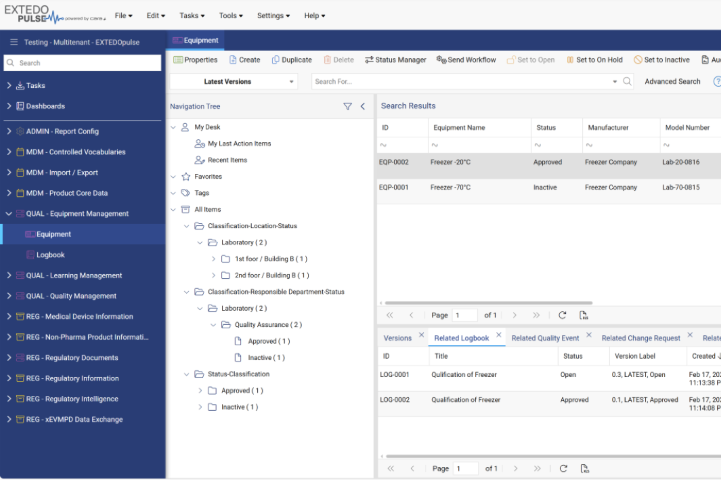Expand Dashboards in the sidebar
Viewport: 721px width, 480px height.
click(x=9, y=106)
